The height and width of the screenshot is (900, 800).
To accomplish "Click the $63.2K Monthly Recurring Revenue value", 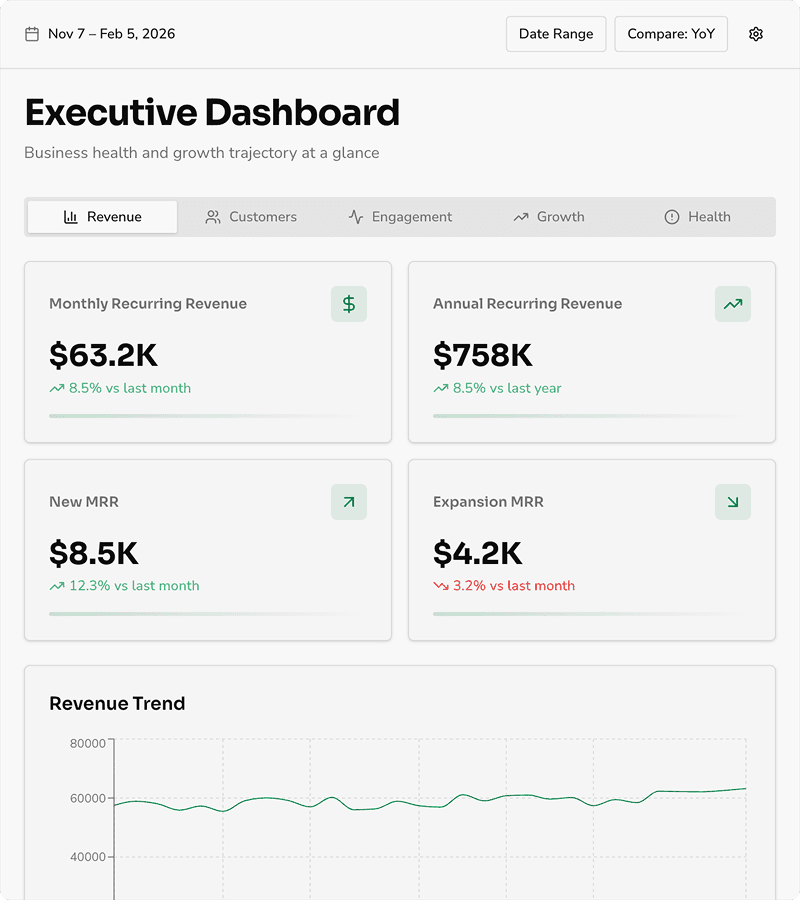I will coord(104,355).
